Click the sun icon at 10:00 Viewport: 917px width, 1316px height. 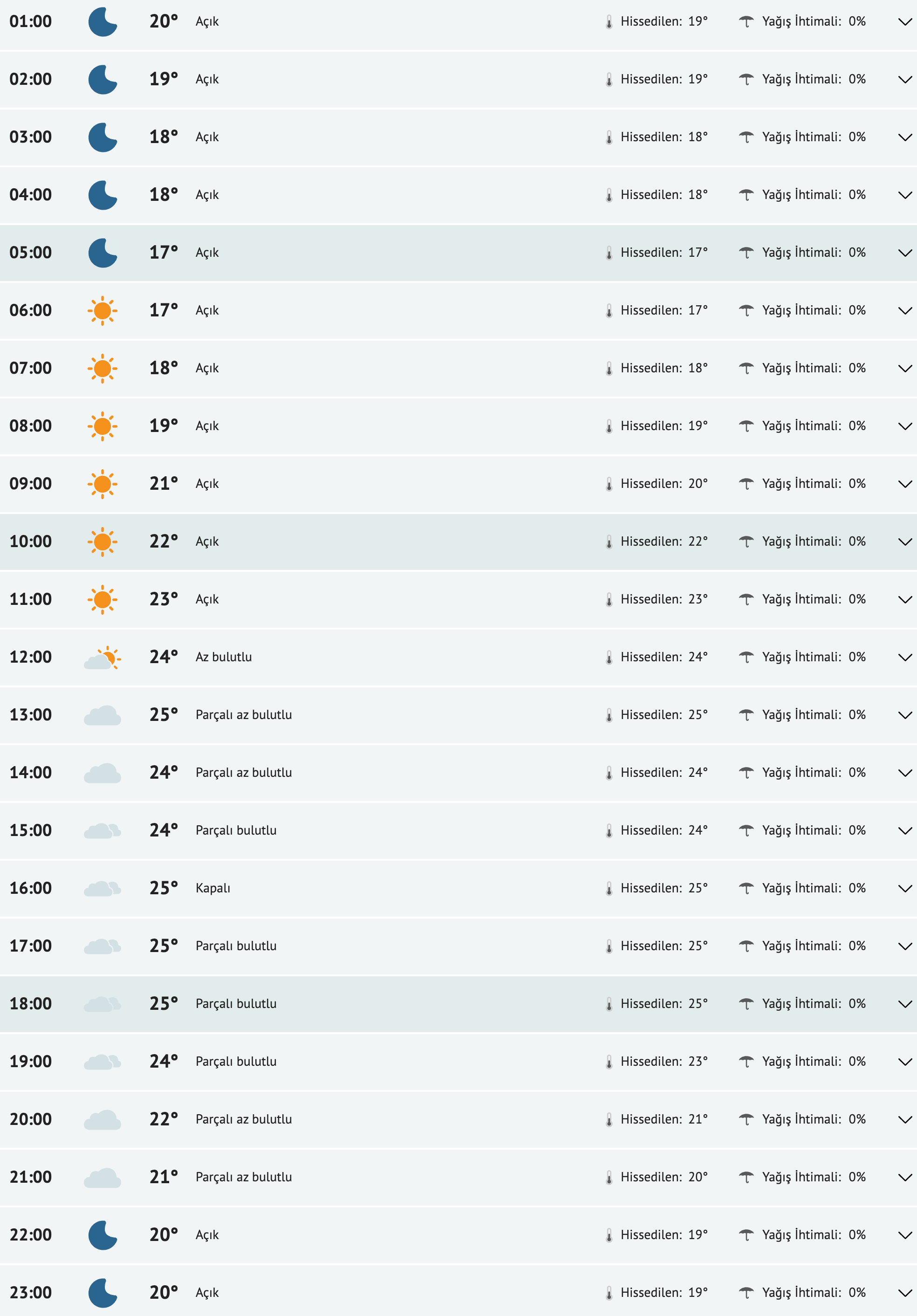103,541
